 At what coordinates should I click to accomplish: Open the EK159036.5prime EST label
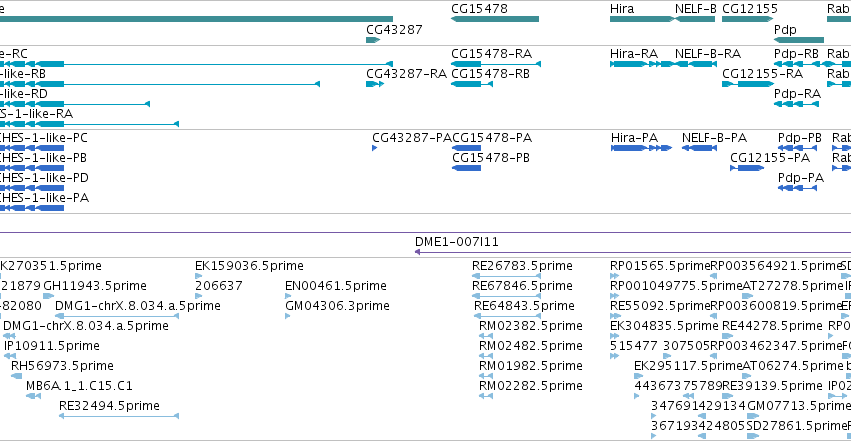point(249,266)
